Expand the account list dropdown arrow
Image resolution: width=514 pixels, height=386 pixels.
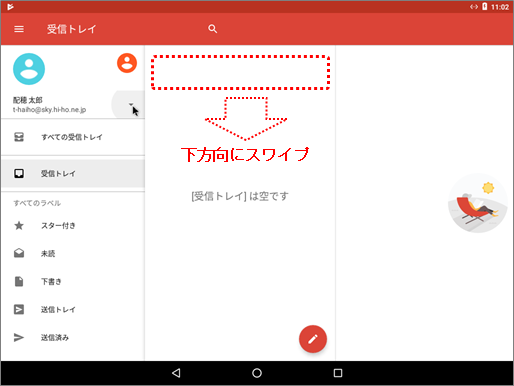coord(131,104)
